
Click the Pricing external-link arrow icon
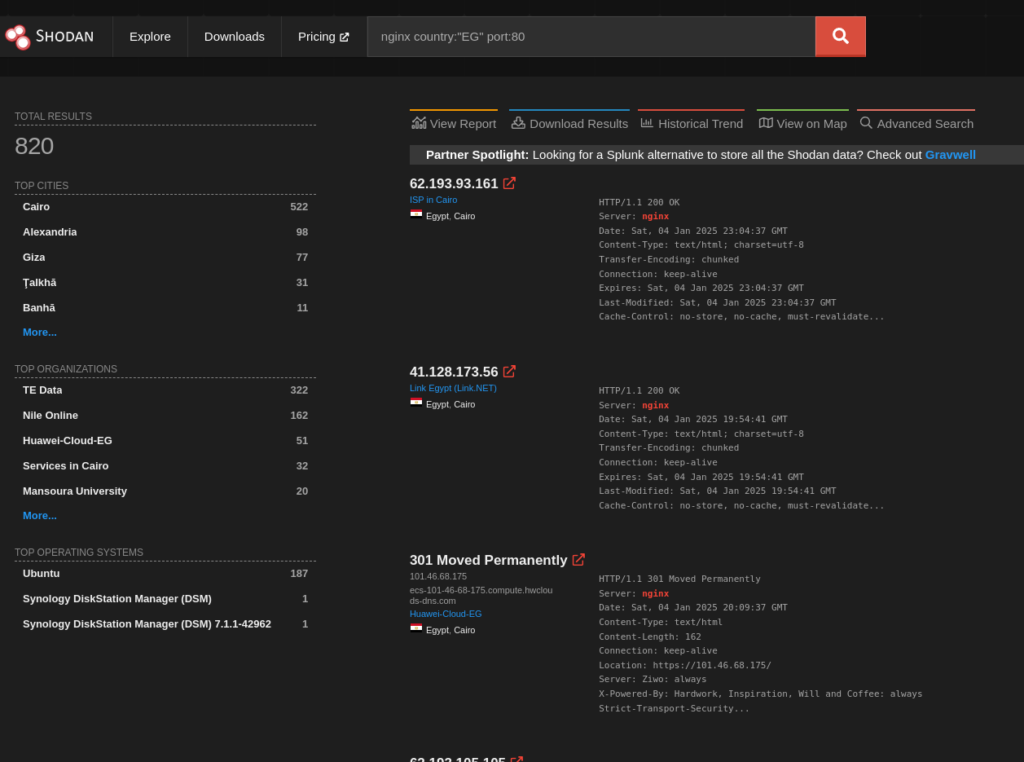pyautogui.click(x=344, y=37)
